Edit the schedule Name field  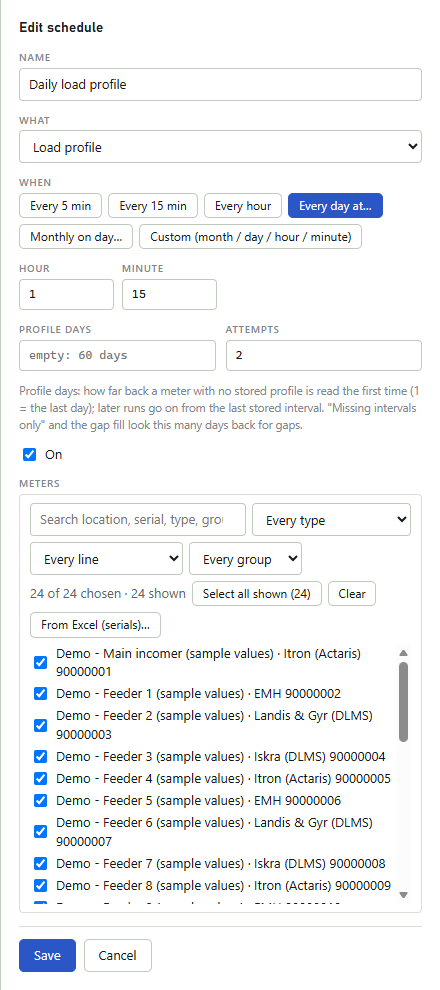220,85
